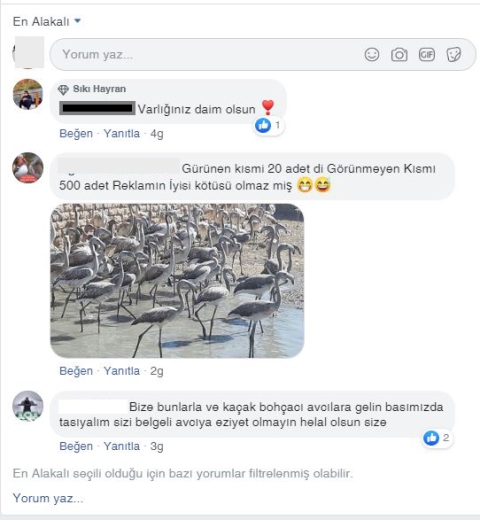Click the bottom Yorum yaz link
Screen dimensions: 480x520
click(48, 498)
